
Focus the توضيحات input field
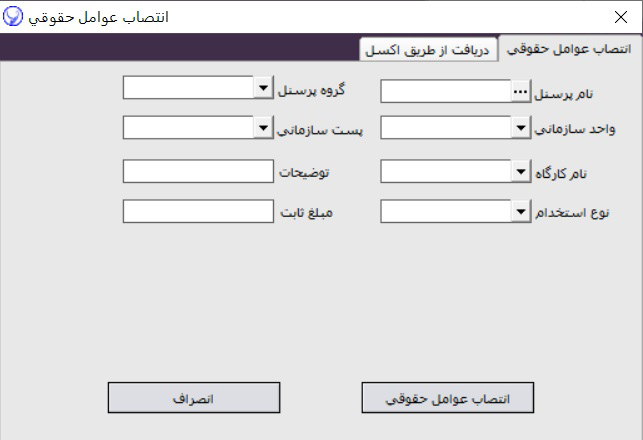click(198, 172)
